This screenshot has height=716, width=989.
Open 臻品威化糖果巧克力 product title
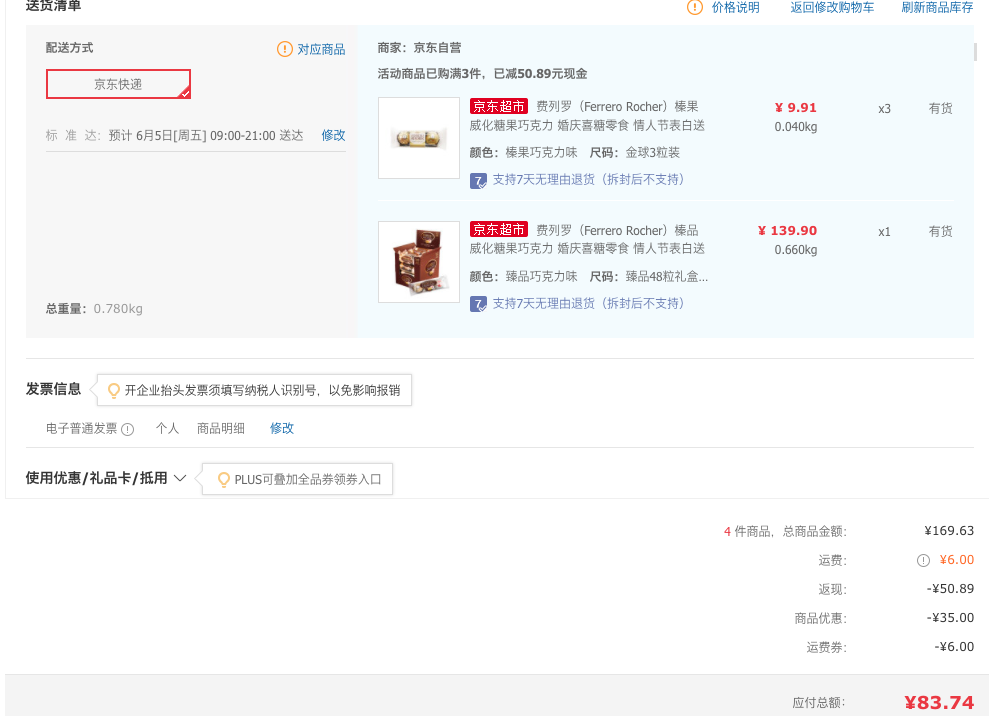point(587,240)
